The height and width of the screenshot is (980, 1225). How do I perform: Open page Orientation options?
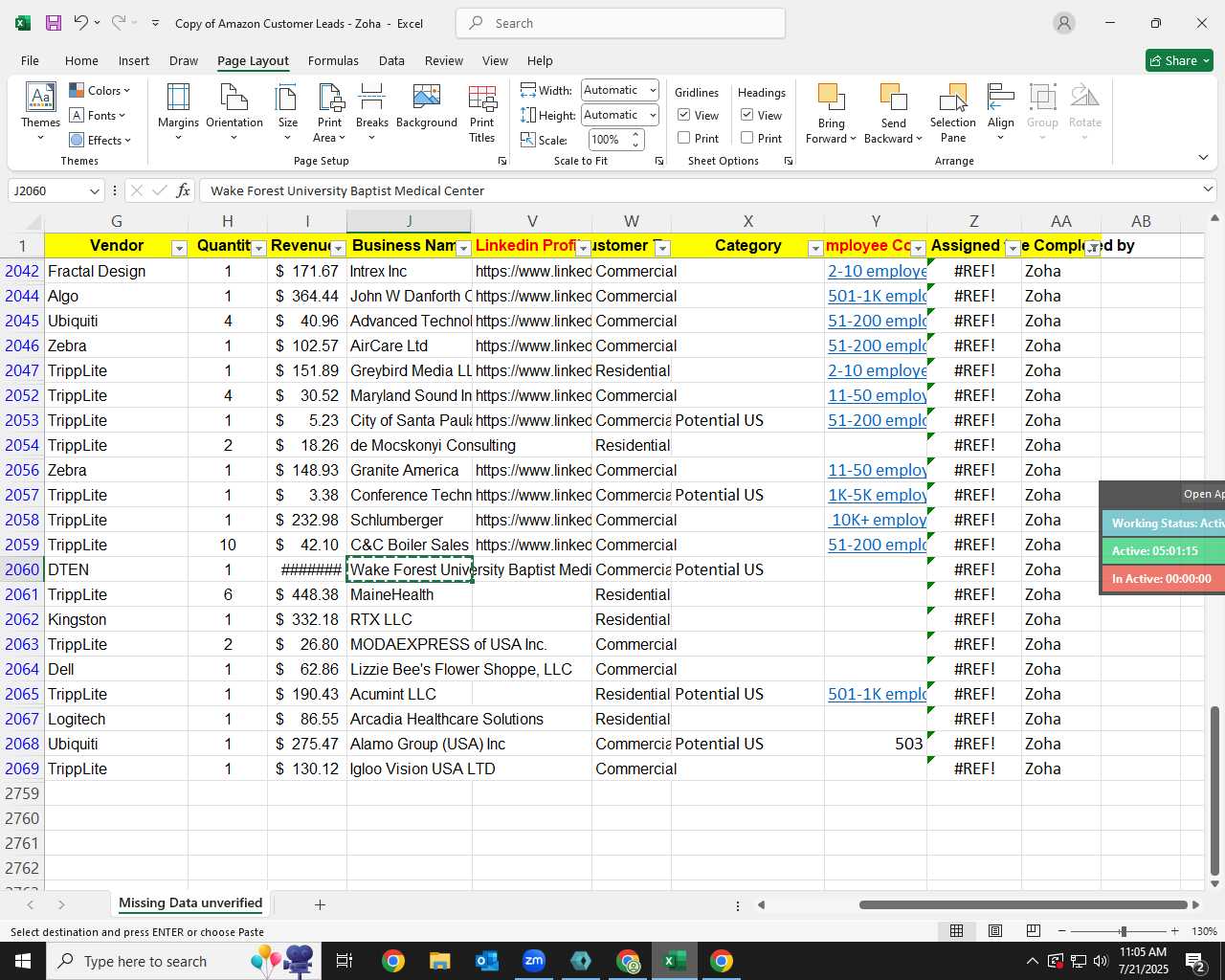(x=234, y=112)
